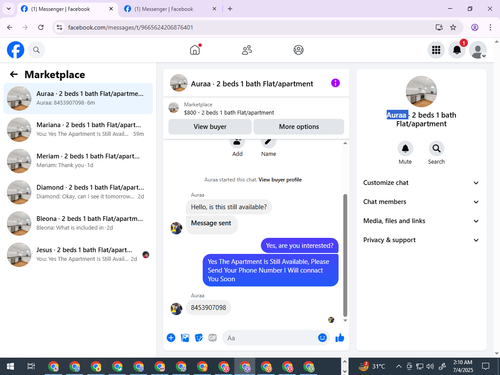
Task: Choose a GIF icon
Action: pyautogui.click(x=212, y=338)
